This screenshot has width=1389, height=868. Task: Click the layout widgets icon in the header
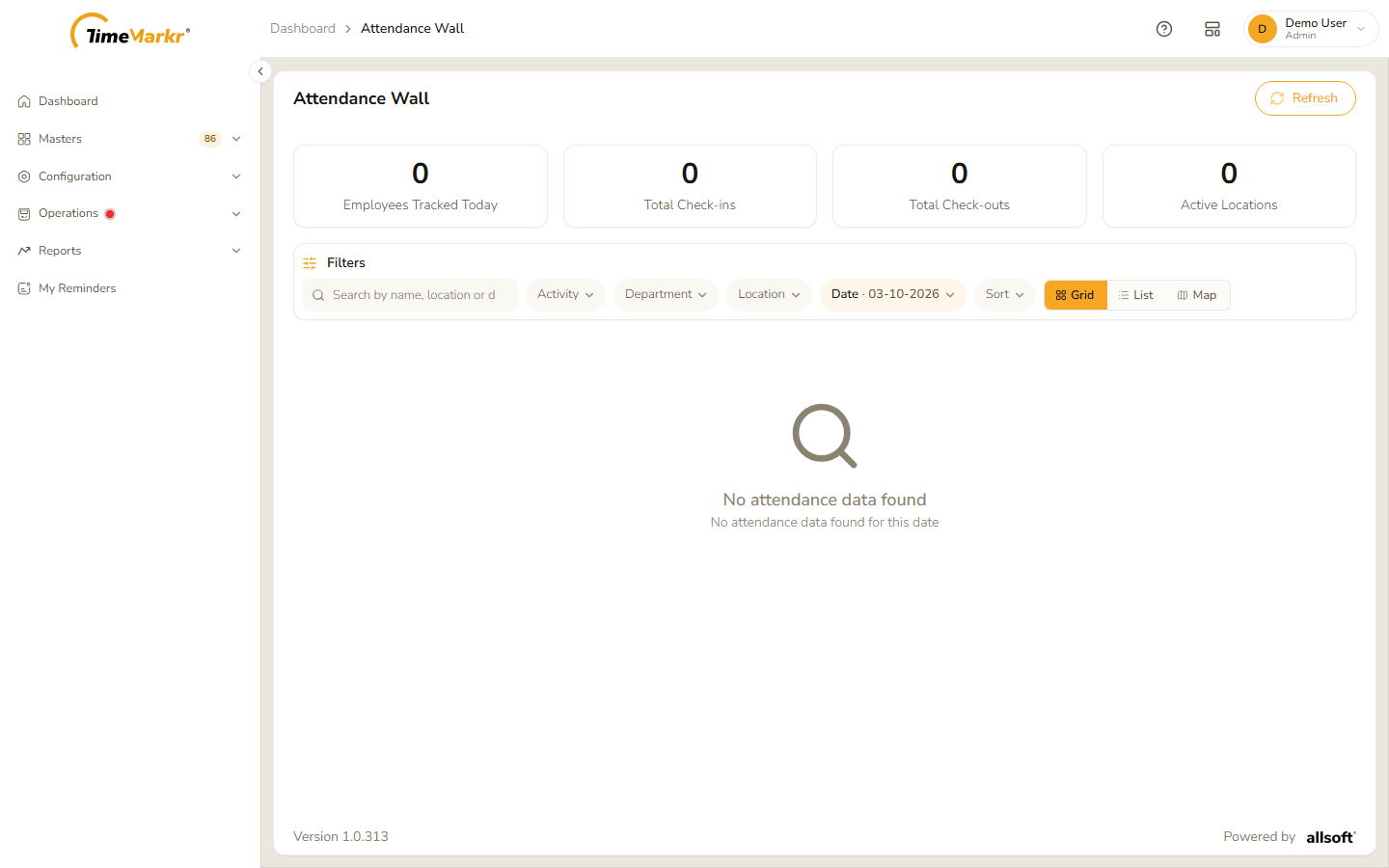pos(1212,29)
